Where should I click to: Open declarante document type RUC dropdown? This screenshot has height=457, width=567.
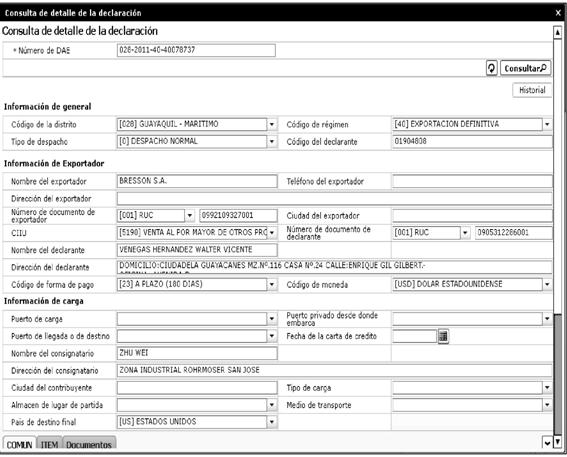pyautogui.click(x=465, y=233)
